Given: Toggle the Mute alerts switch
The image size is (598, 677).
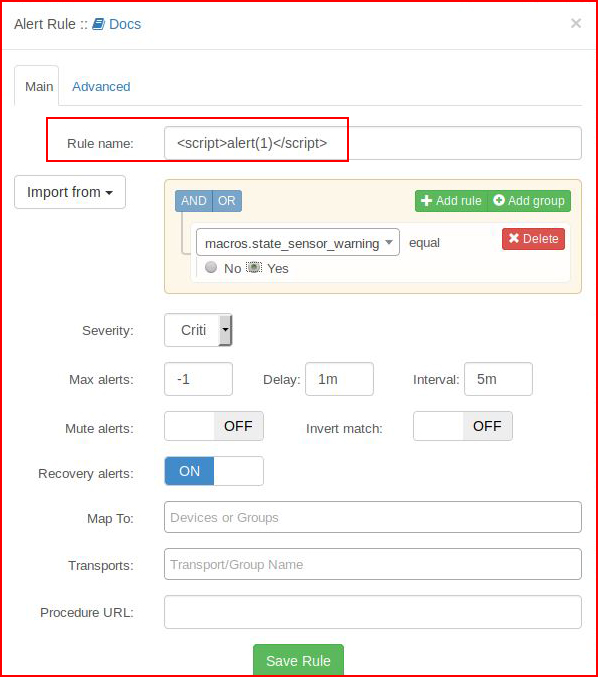Looking at the screenshot, I should [214, 426].
